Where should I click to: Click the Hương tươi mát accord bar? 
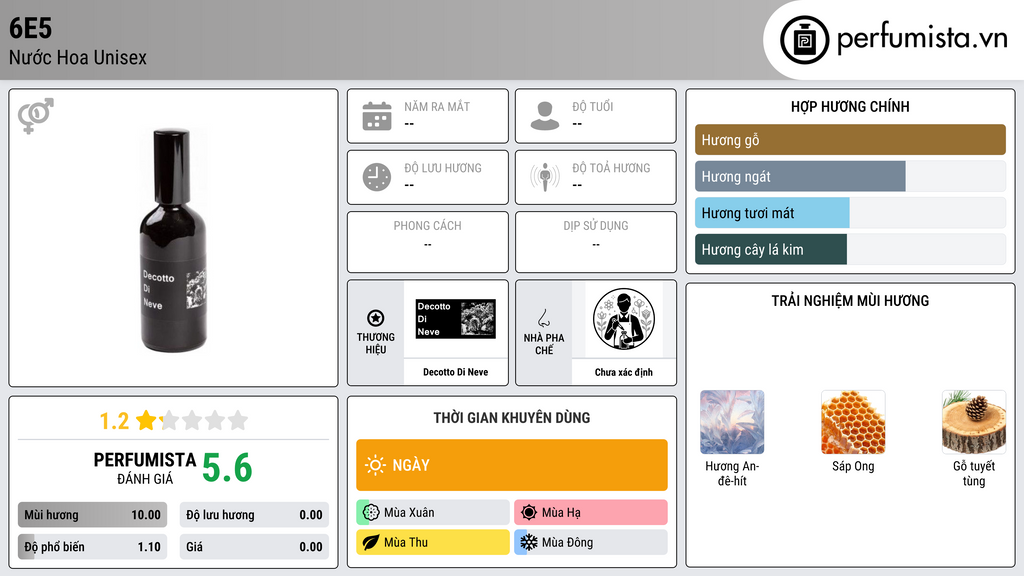[x=850, y=213]
